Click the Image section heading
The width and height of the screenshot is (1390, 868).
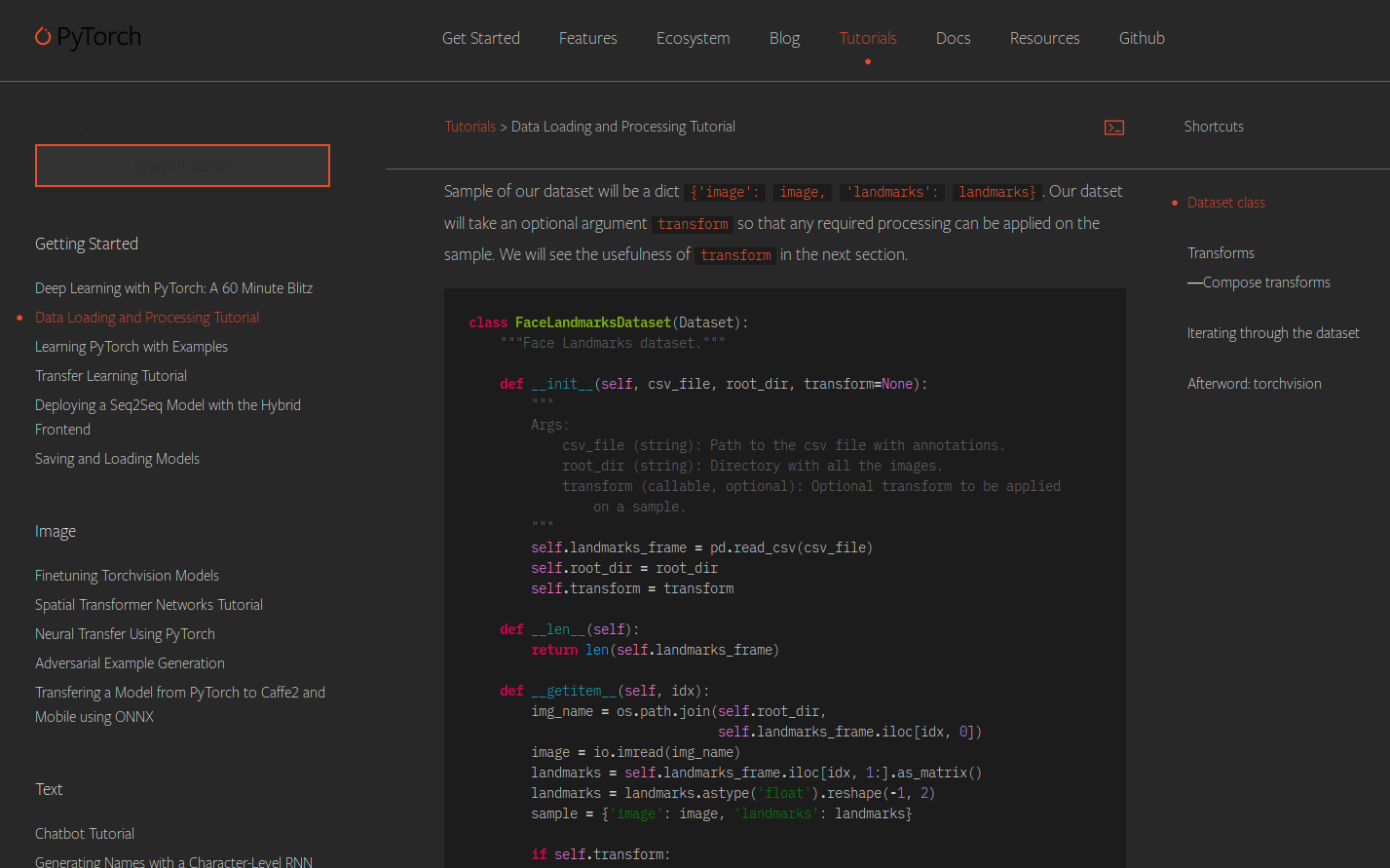pyautogui.click(x=56, y=531)
